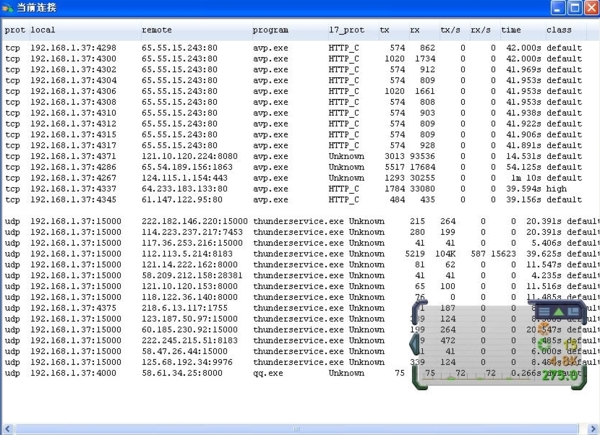Click remote address 60.185.230.92:15000
The height and width of the screenshot is (435, 600).
189,330
